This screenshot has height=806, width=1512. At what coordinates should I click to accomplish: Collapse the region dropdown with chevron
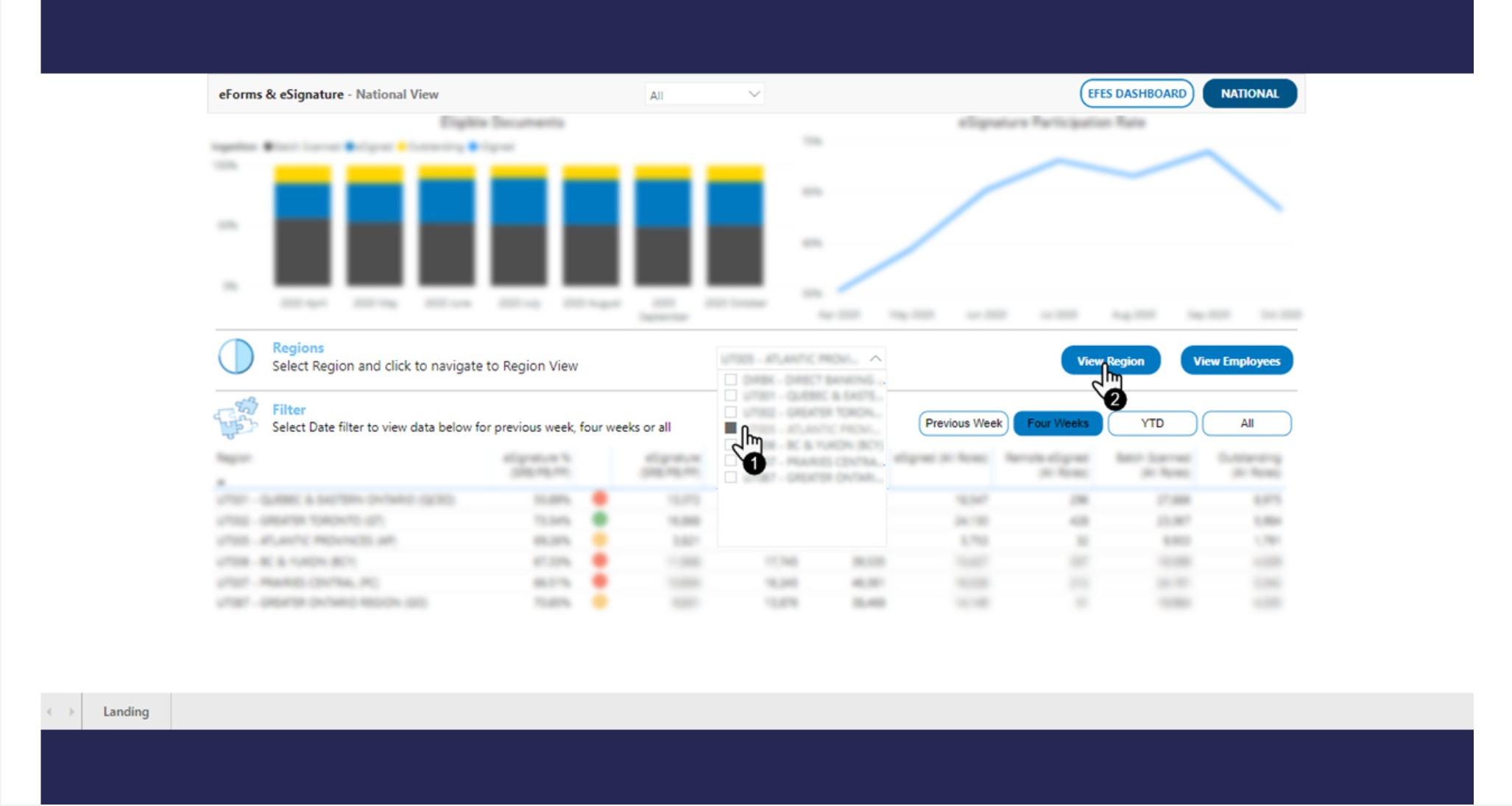pos(875,358)
